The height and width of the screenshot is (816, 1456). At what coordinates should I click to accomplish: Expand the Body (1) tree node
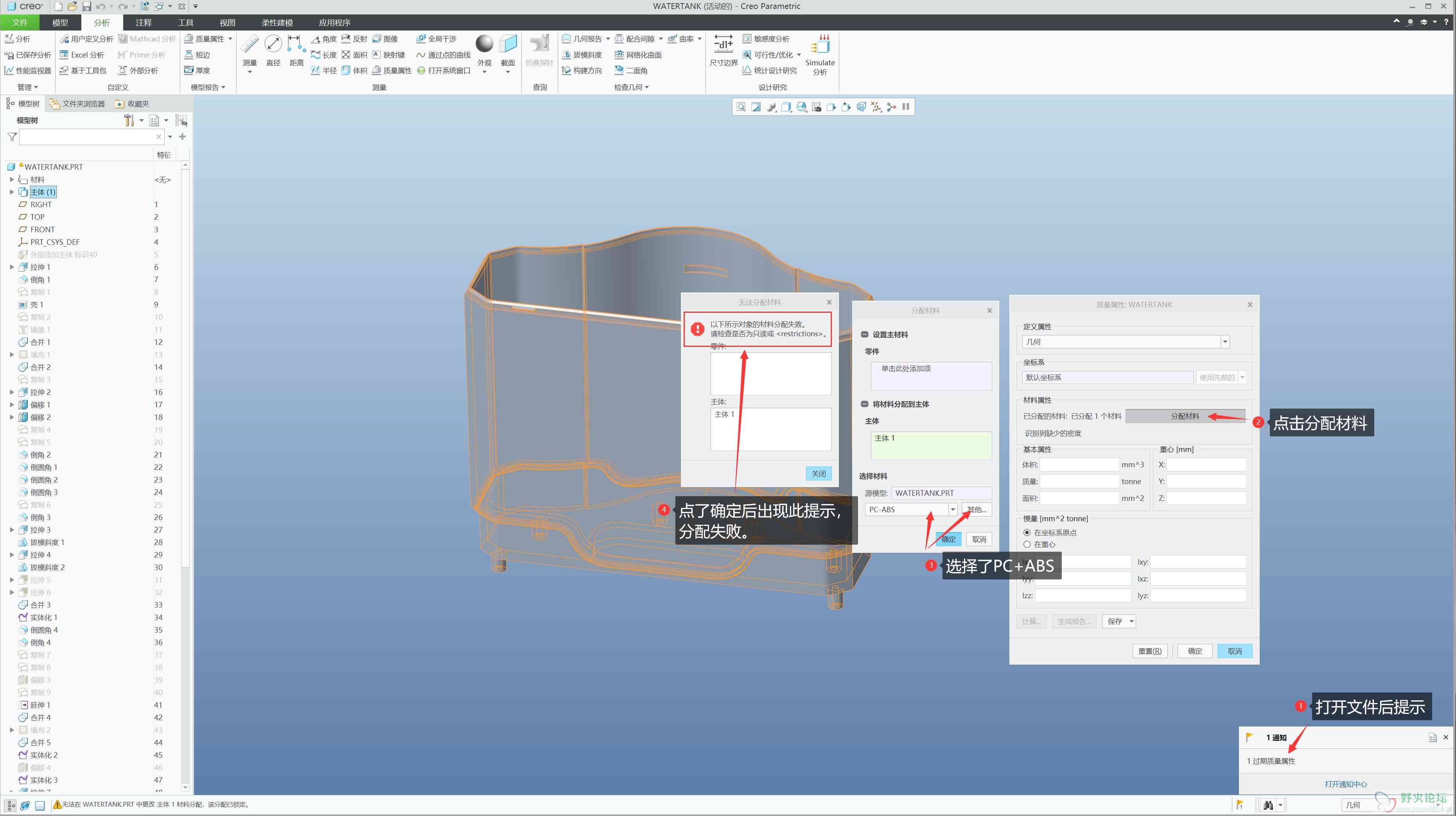click(x=11, y=192)
